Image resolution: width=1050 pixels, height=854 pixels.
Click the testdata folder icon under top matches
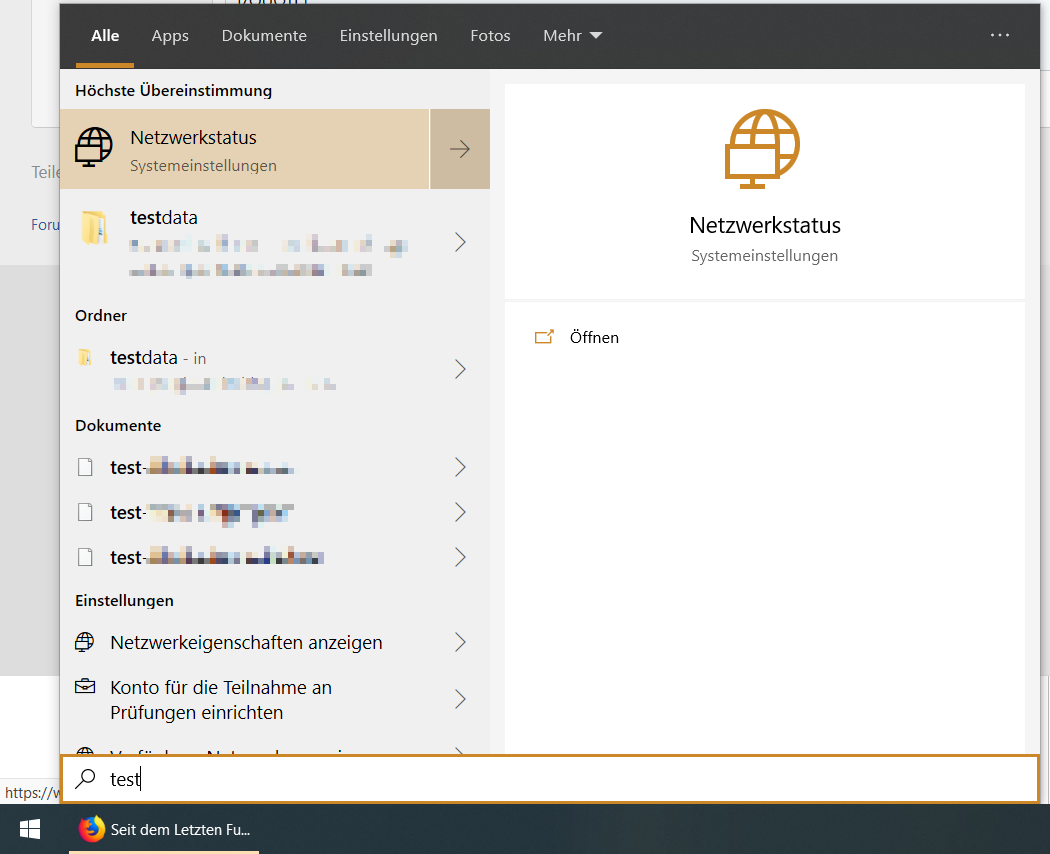pos(94,228)
